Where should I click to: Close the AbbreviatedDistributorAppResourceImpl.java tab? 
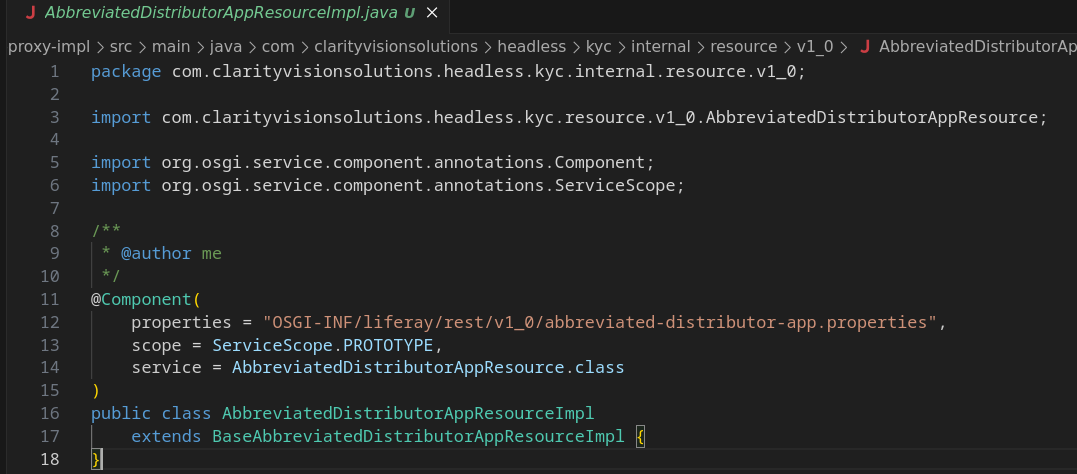click(432, 12)
